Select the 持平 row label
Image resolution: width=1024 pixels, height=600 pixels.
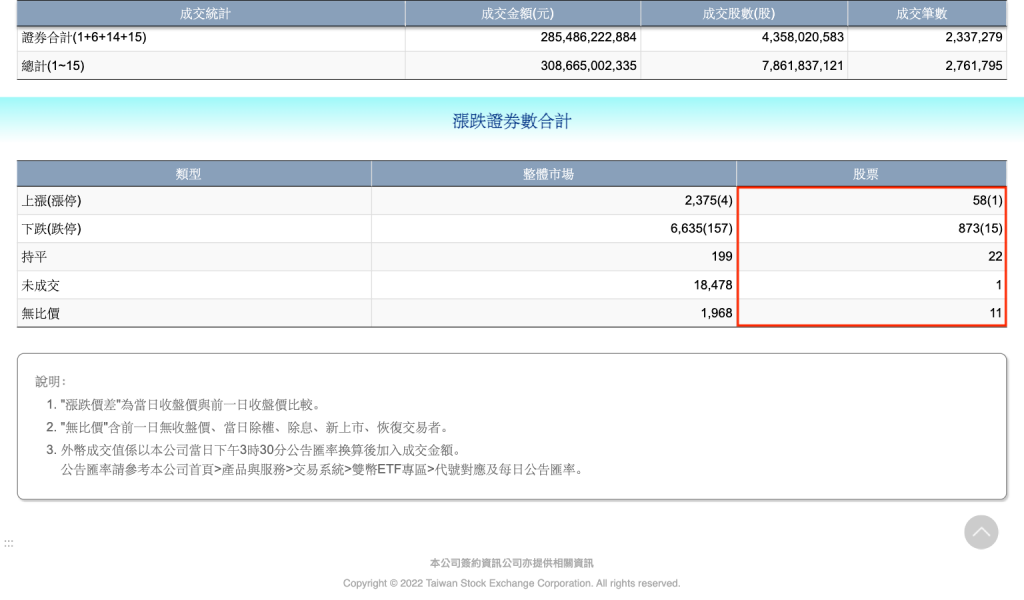click(34, 257)
